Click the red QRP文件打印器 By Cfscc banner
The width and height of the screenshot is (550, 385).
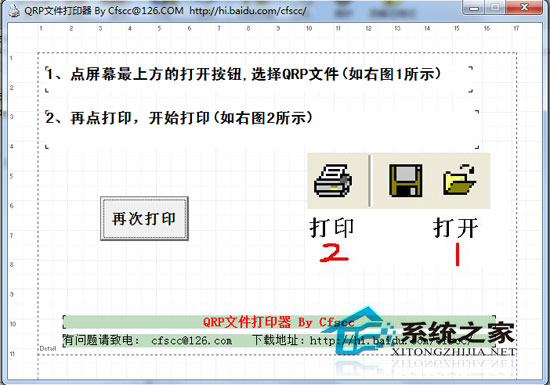pos(279,322)
